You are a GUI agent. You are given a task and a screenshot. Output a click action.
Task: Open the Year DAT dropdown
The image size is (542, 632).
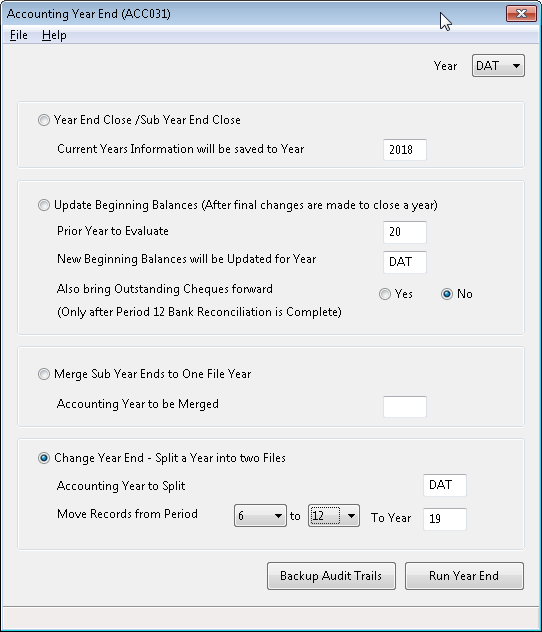[498, 66]
